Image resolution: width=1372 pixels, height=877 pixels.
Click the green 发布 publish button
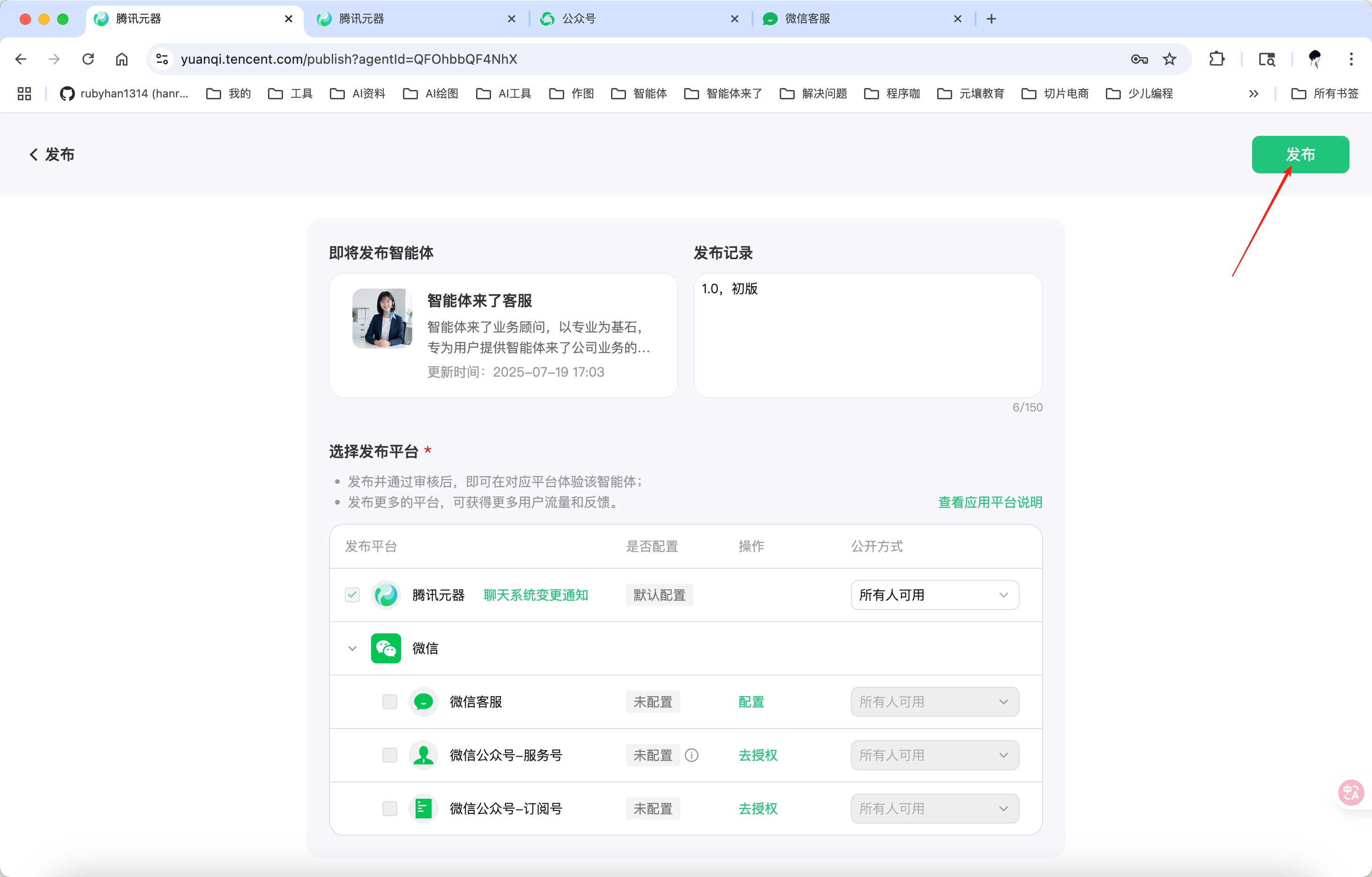coord(1300,154)
